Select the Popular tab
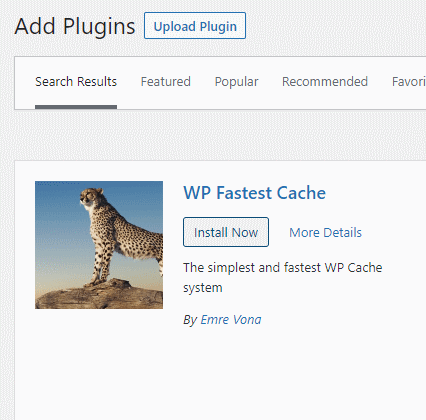 (236, 82)
